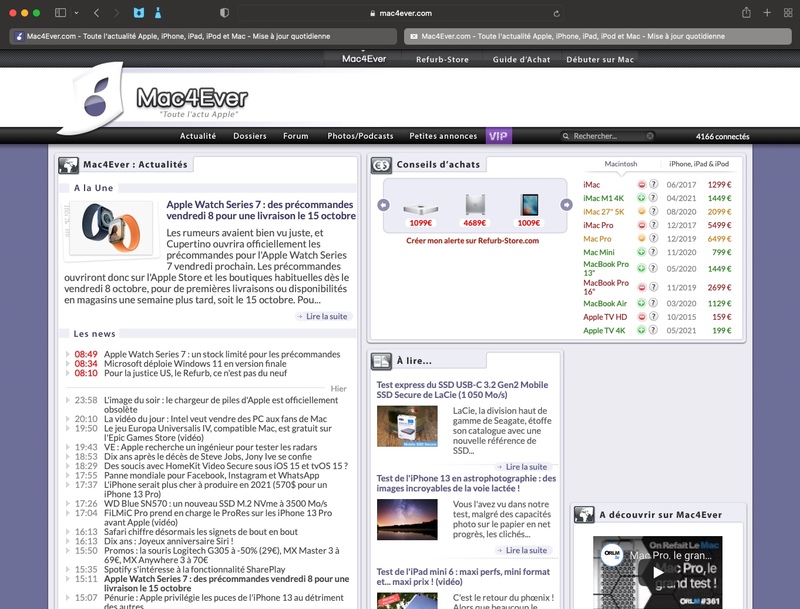
Task: Click the globe icon beside A découvrir sur Mac4Ever
Action: click(x=584, y=515)
